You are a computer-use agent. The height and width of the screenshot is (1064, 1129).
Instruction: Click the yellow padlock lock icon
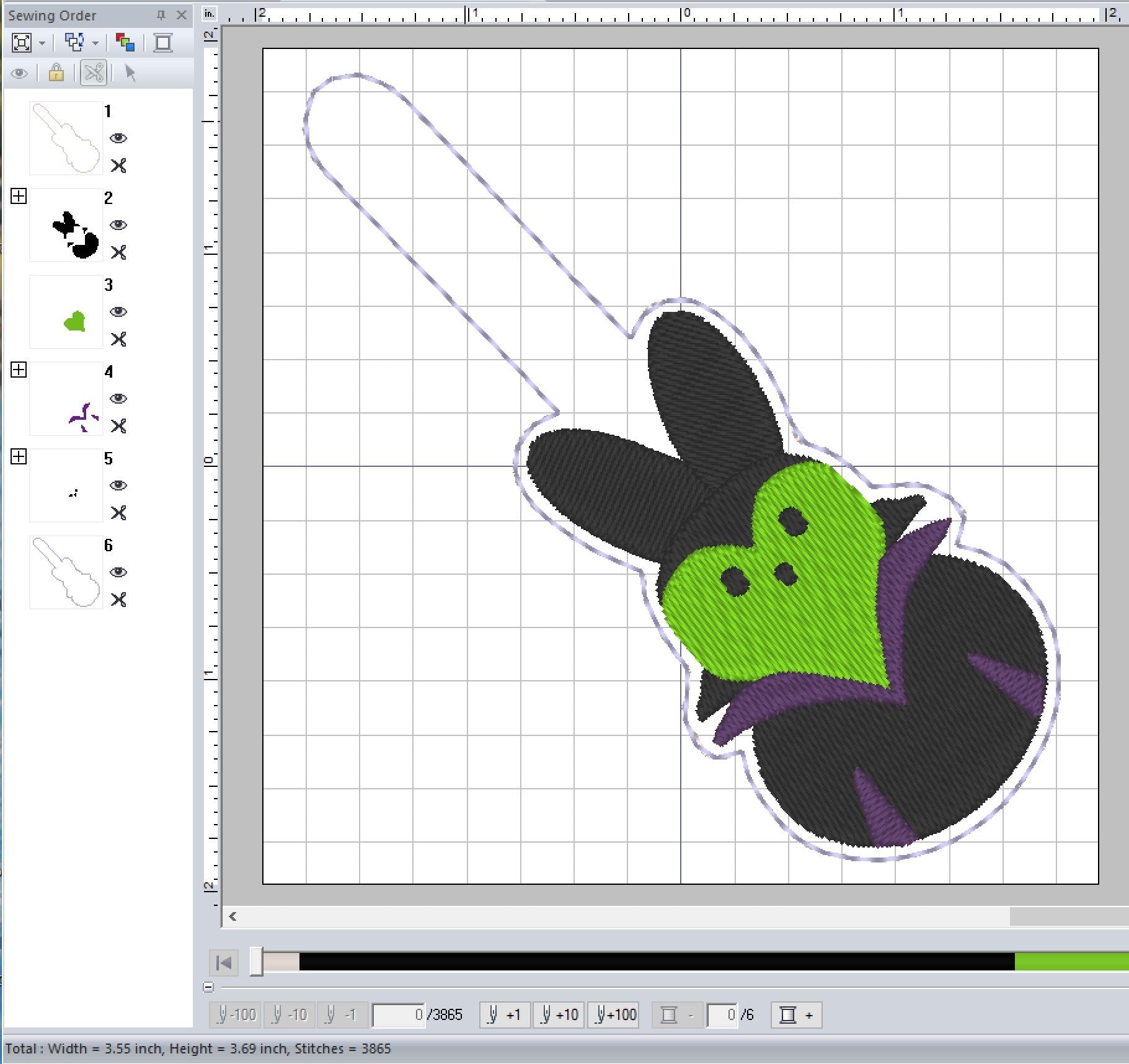[56, 73]
